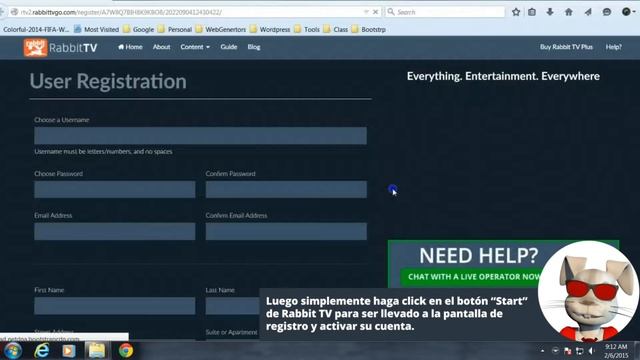Image resolution: width=640 pixels, height=360 pixels.
Task: Open Windows Media Player from taskbar
Action: click(x=69, y=351)
